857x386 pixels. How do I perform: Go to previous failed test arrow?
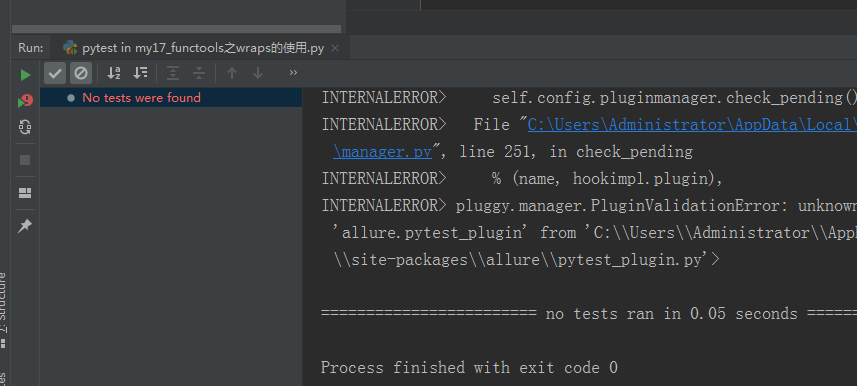(232, 73)
